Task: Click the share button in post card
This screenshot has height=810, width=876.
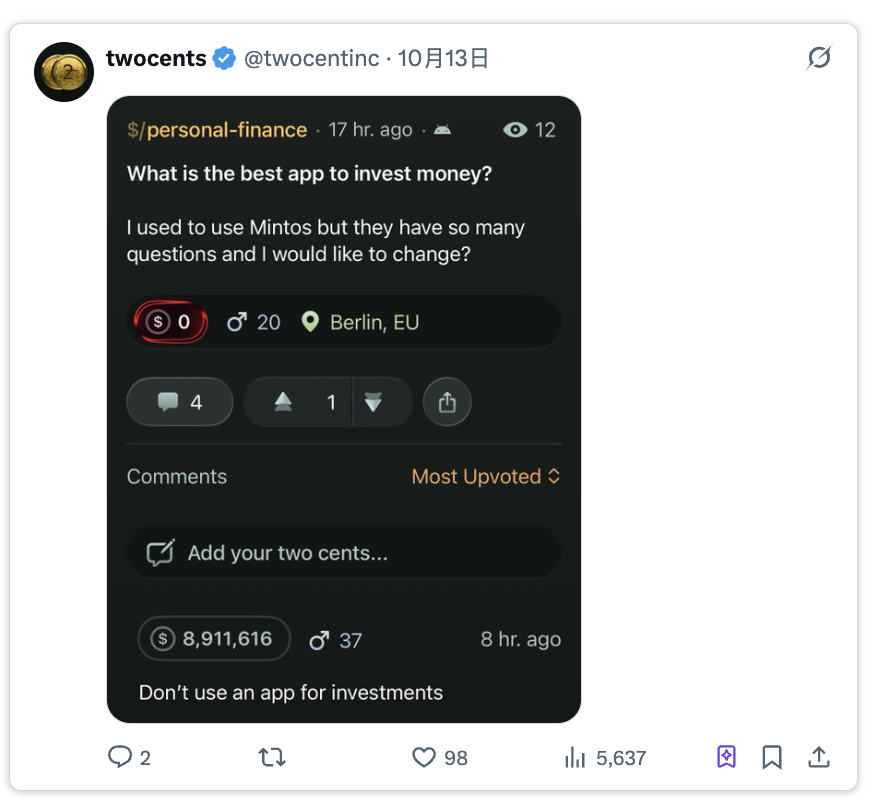Action: (447, 402)
